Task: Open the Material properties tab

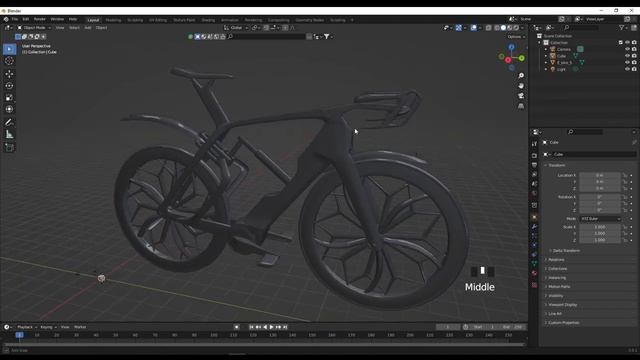Action: [534, 273]
